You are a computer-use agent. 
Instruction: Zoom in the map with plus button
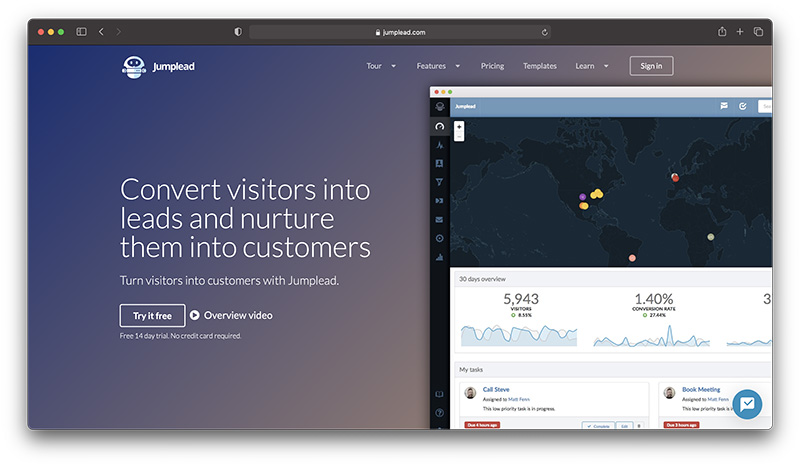[x=459, y=127]
